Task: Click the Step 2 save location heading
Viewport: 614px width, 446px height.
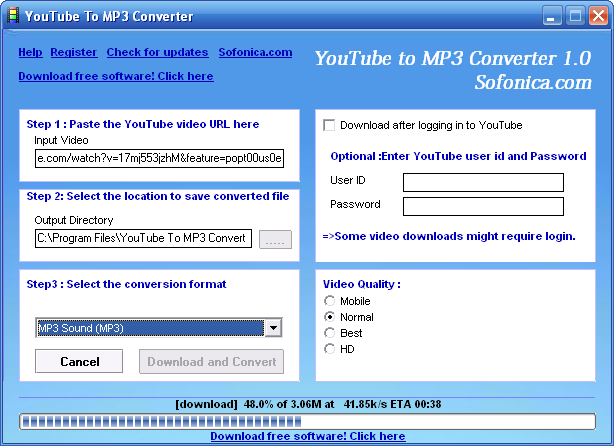Action: 158,196
